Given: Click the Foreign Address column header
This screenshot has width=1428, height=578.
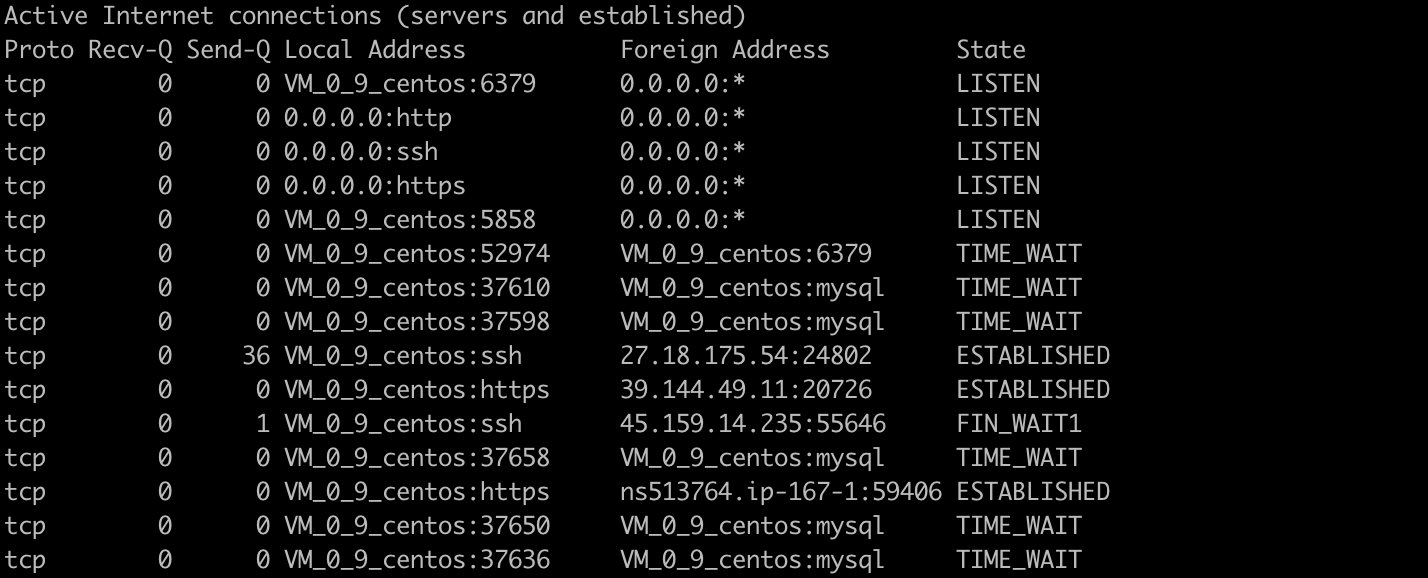Looking at the screenshot, I should pos(724,50).
